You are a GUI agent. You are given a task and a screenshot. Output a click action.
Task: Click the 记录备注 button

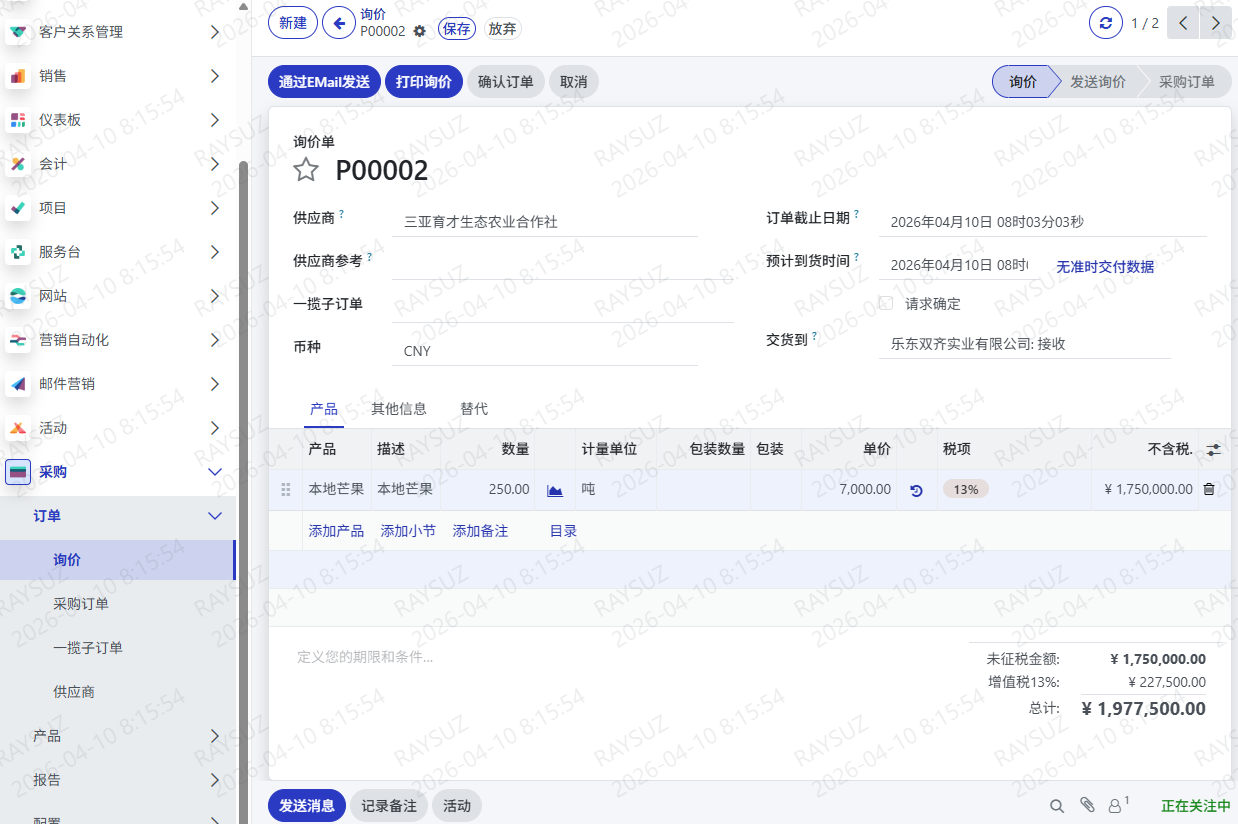coord(389,806)
